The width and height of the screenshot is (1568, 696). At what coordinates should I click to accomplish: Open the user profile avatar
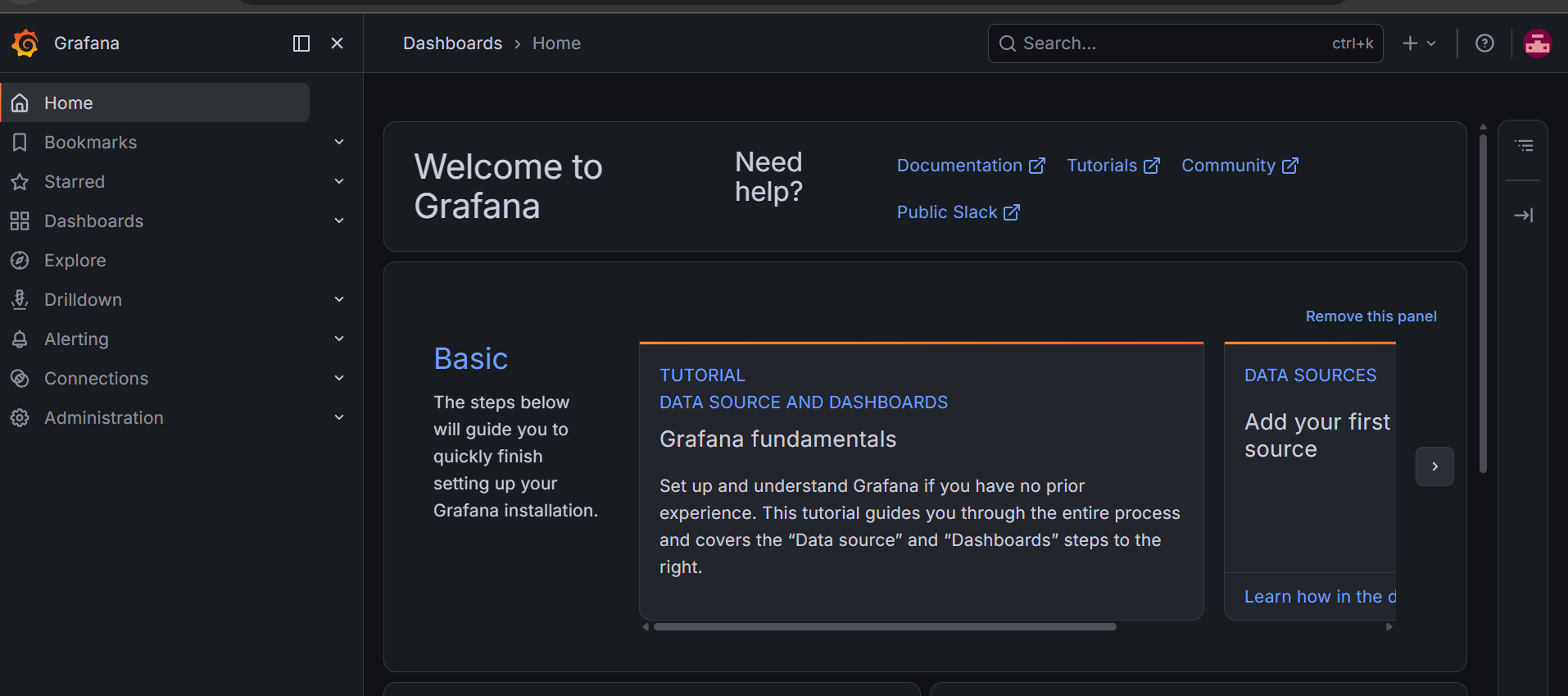[1538, 43]
